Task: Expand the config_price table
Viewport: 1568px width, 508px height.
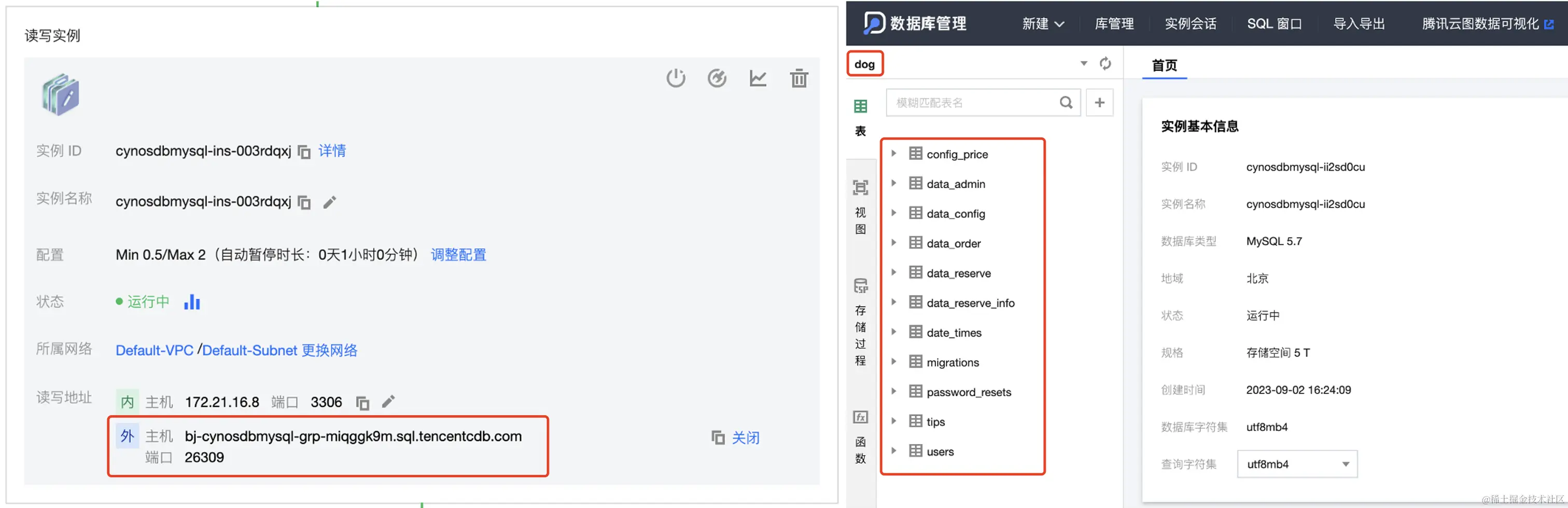Action: click(x=893, y=154)
